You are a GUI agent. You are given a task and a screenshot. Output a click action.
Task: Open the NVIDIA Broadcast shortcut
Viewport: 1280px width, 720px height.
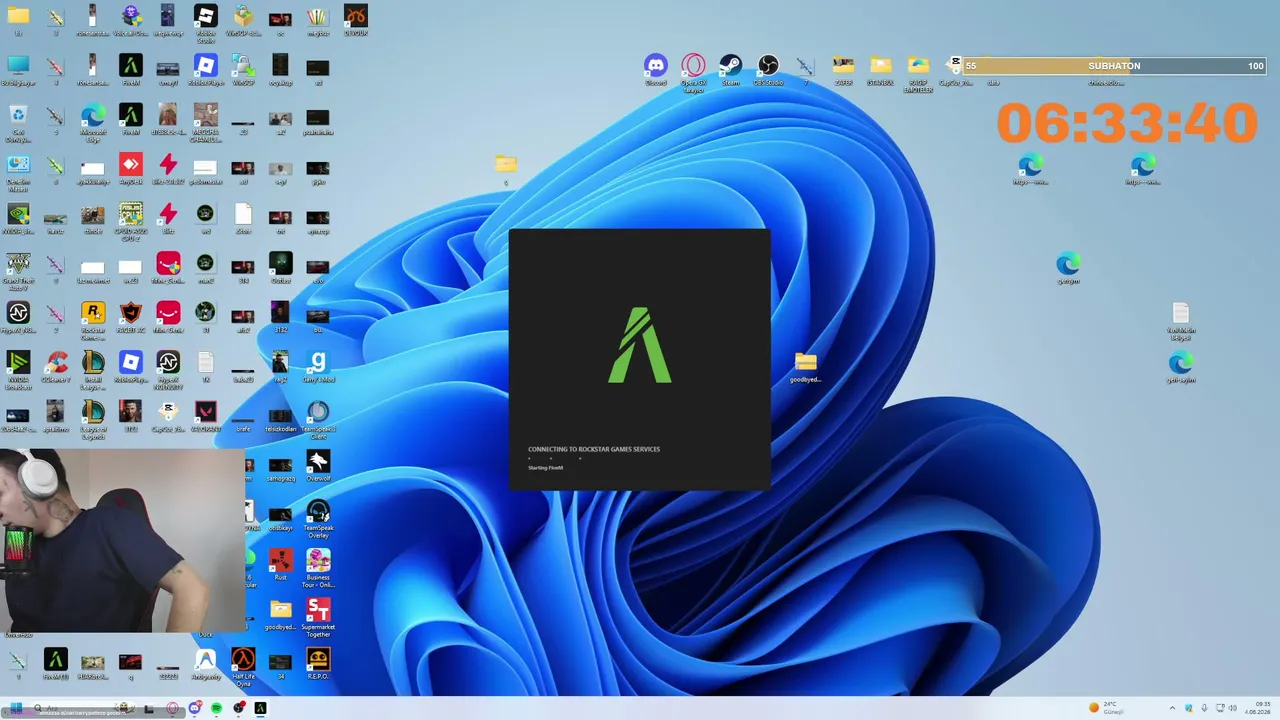(x=18, y=369)
